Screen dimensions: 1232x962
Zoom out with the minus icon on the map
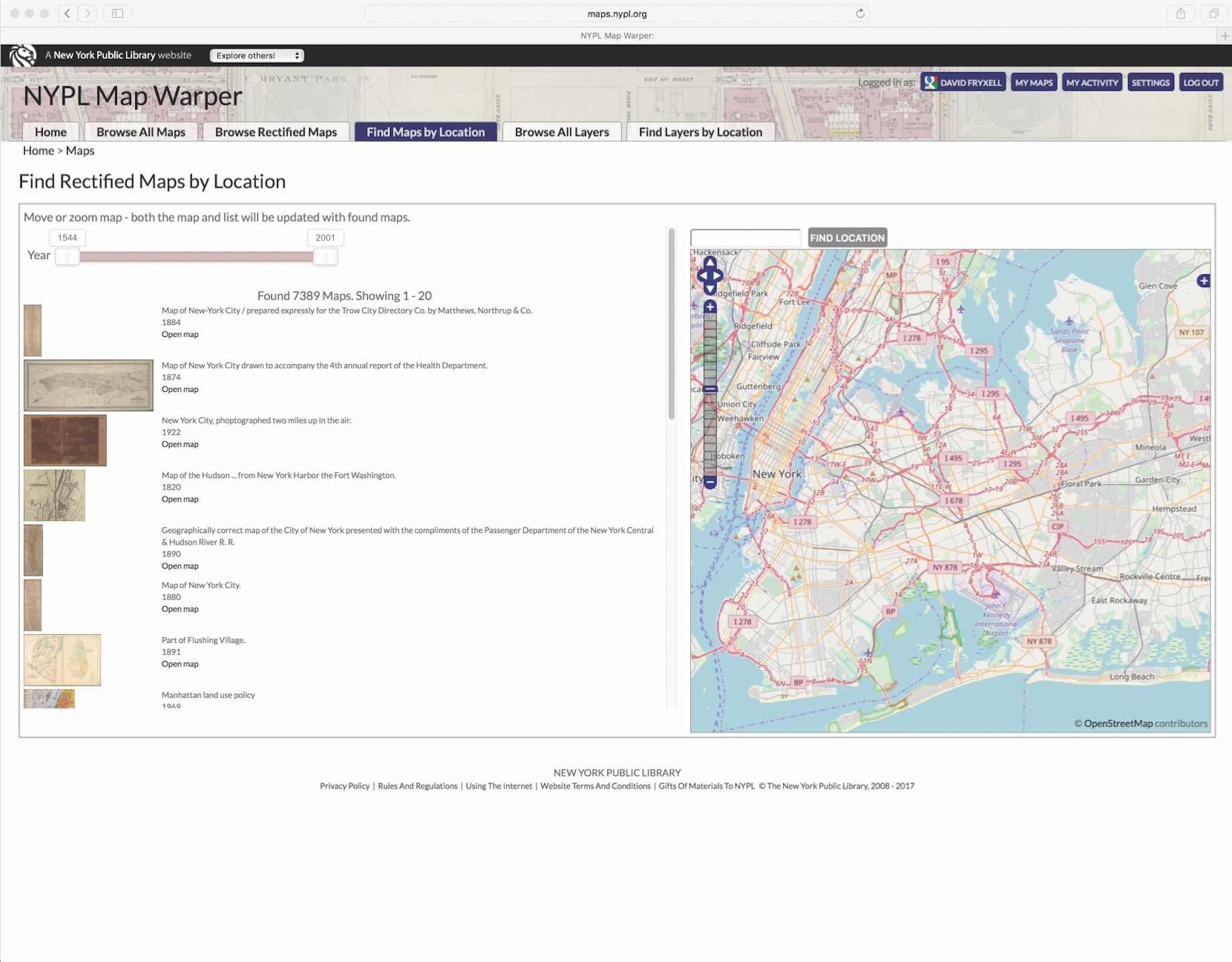pos(710,482)
